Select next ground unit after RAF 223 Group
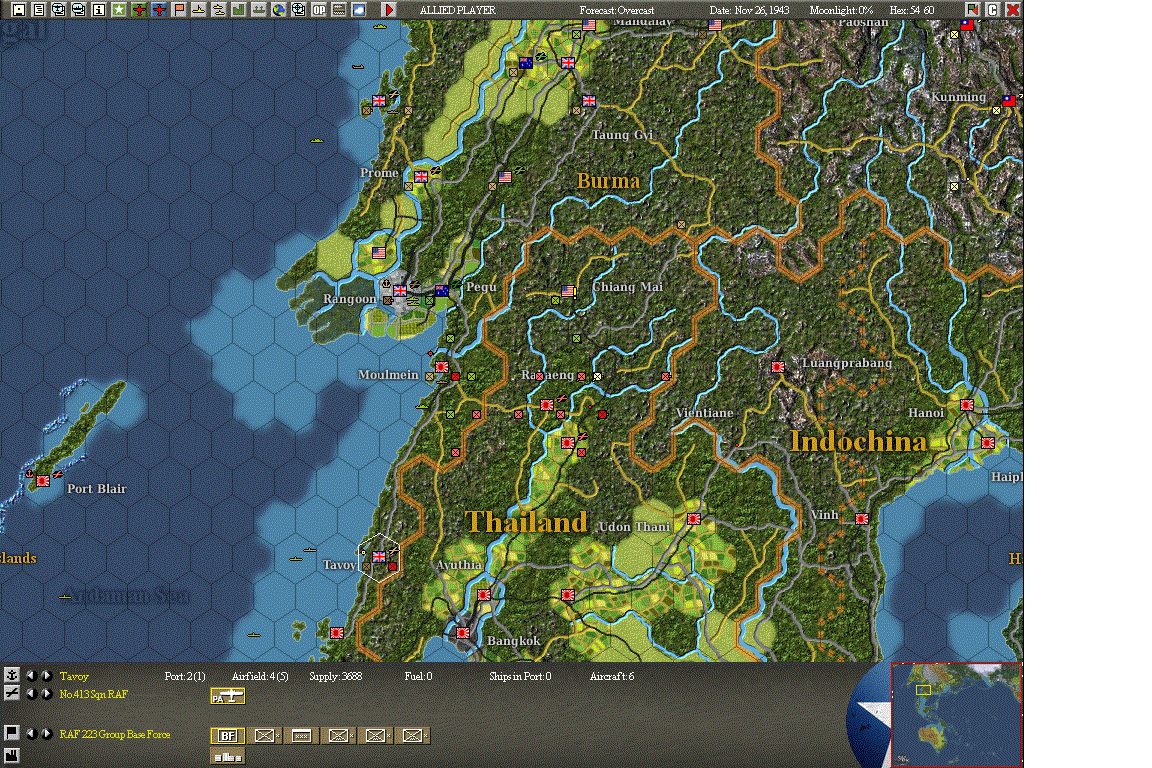Image resolution: width=1152 pixels, height=768 pixels. (x=46, y=733)
